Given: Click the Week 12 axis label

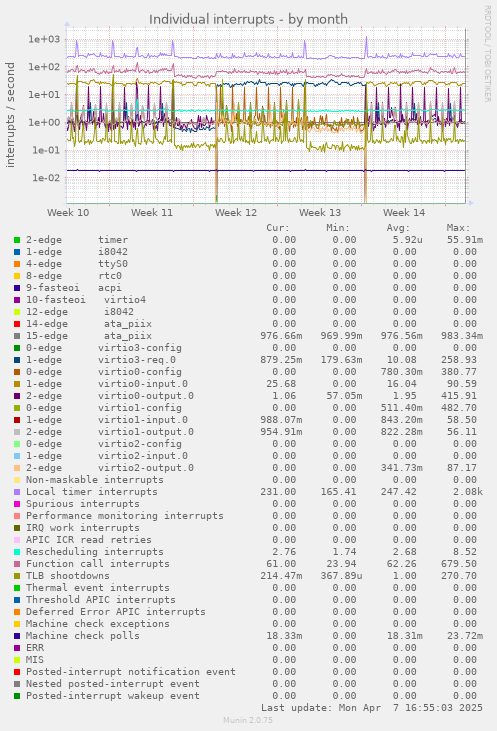Looking at the screenshot, I should [236, 213].
